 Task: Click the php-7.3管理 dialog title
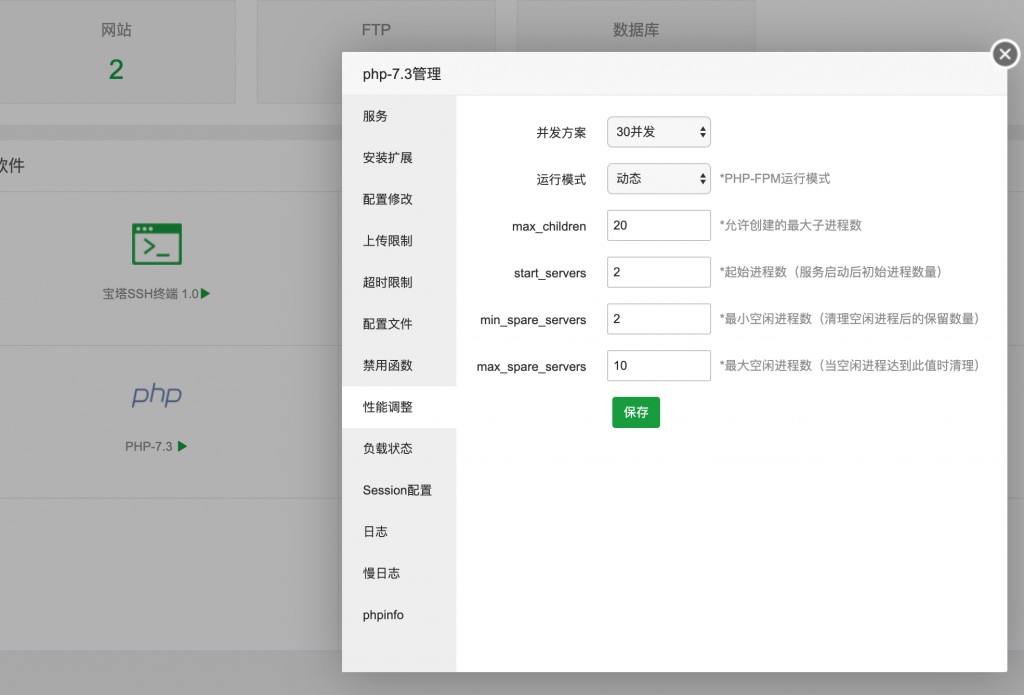pos(402,74)
